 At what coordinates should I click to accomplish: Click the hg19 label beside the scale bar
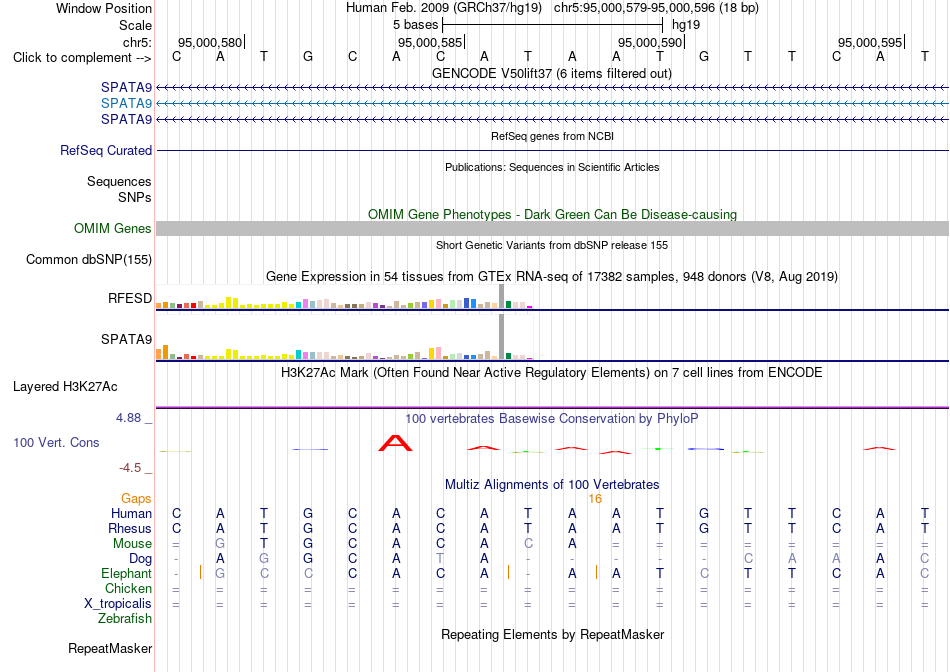pos(686,25)
